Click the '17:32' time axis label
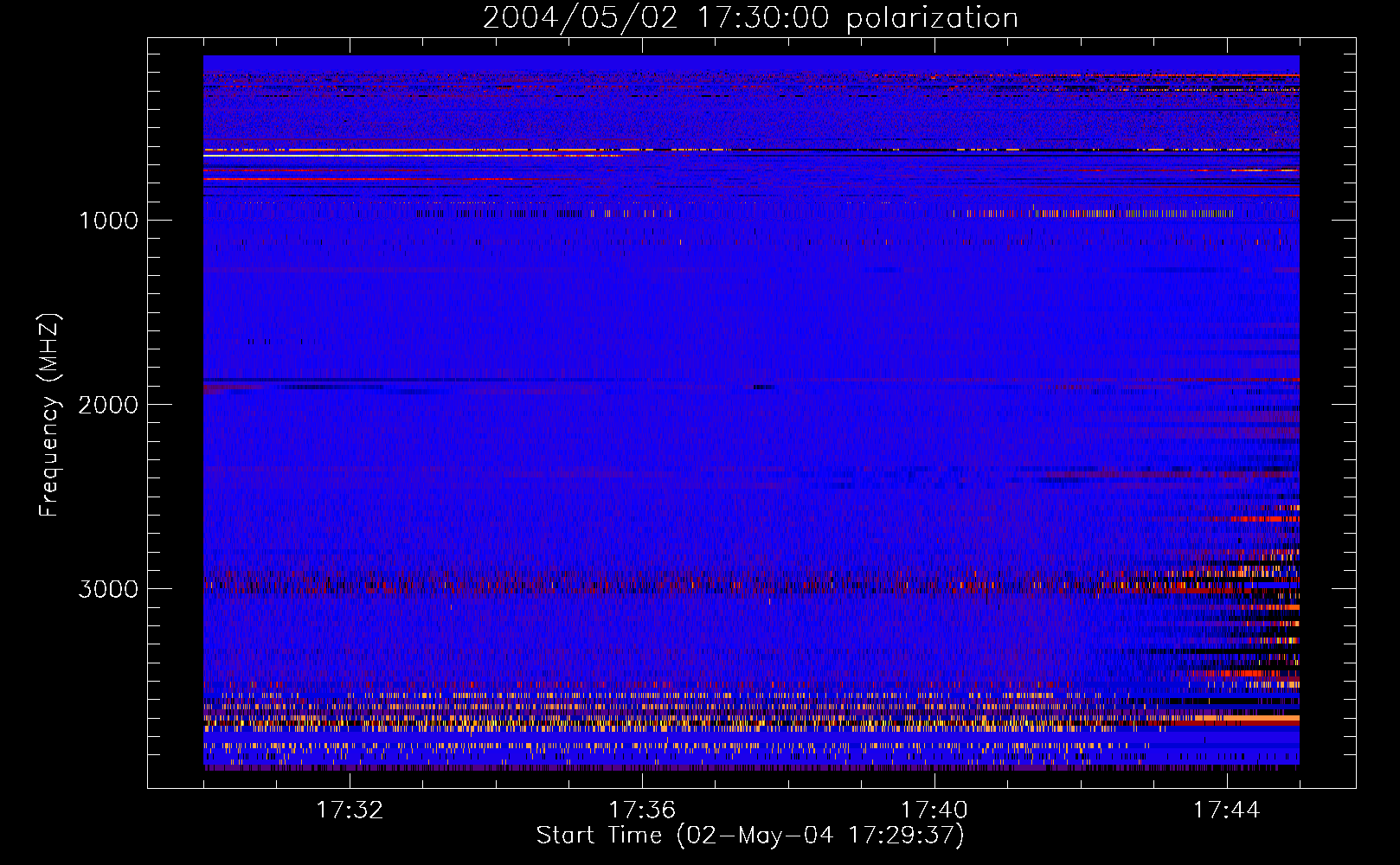 click(x=350, y=811)
